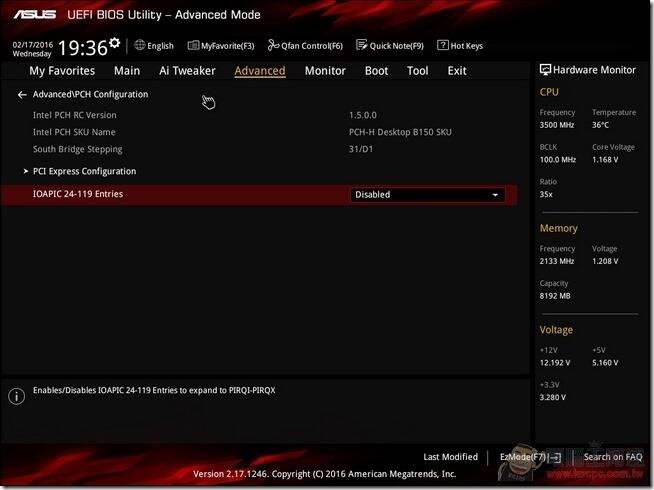The image size is (654, 490).
Task: Click the Version 2.17.1246 copyright line
Action: point(324,474)
